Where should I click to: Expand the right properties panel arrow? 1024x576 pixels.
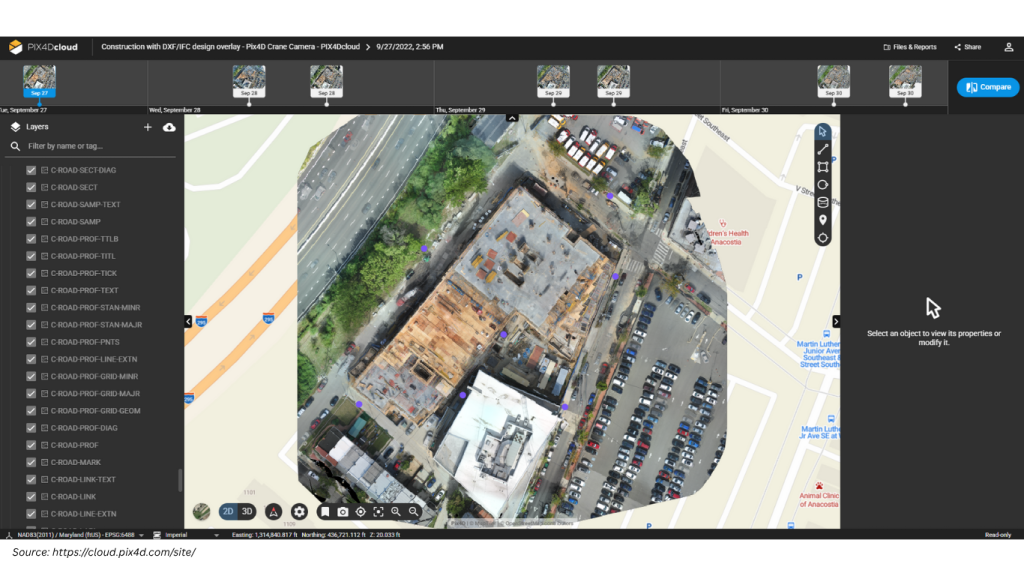point(836,321)
